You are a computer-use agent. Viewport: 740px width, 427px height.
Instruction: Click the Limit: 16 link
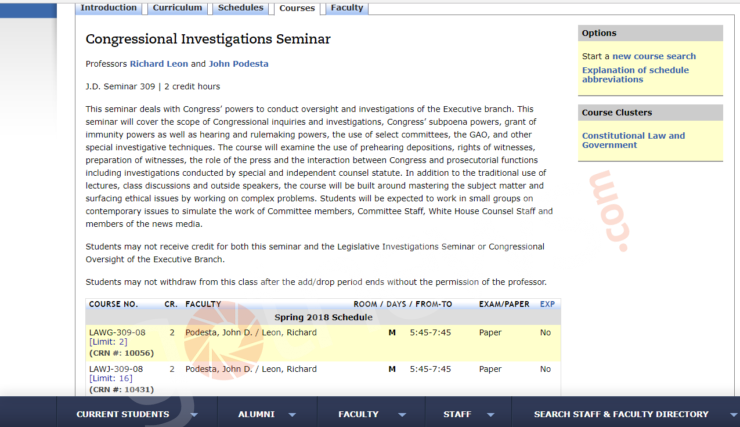110,378
